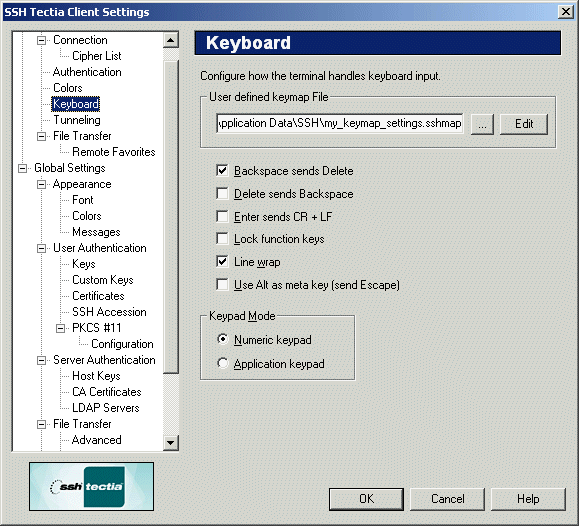The width and height of the screenshot is (579, 526).
Task: Select PKCS #11 tree item
Action: pos(96,328)
